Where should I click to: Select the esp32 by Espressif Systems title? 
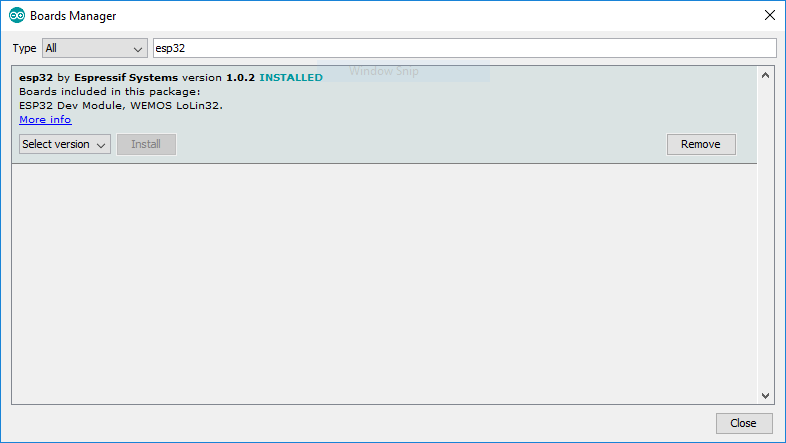[98, 78]
